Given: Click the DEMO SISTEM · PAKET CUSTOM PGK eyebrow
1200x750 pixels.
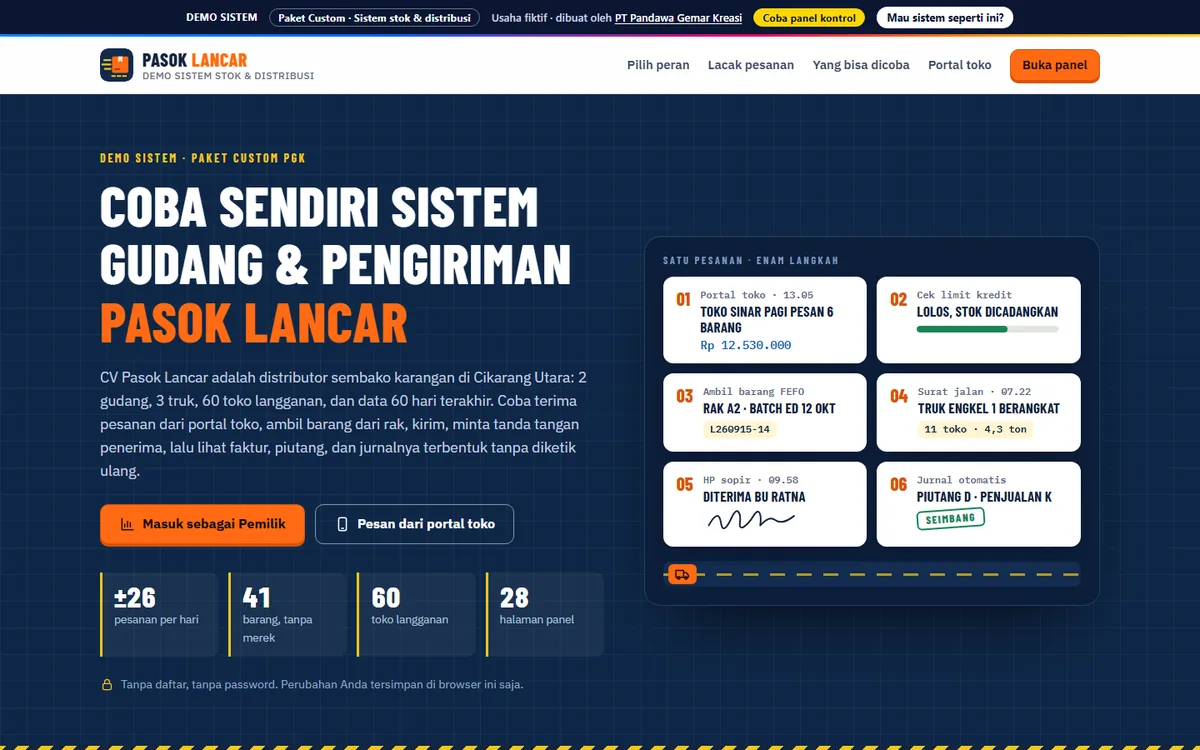Looking at the screenshot, I should (x=203, y=158).
